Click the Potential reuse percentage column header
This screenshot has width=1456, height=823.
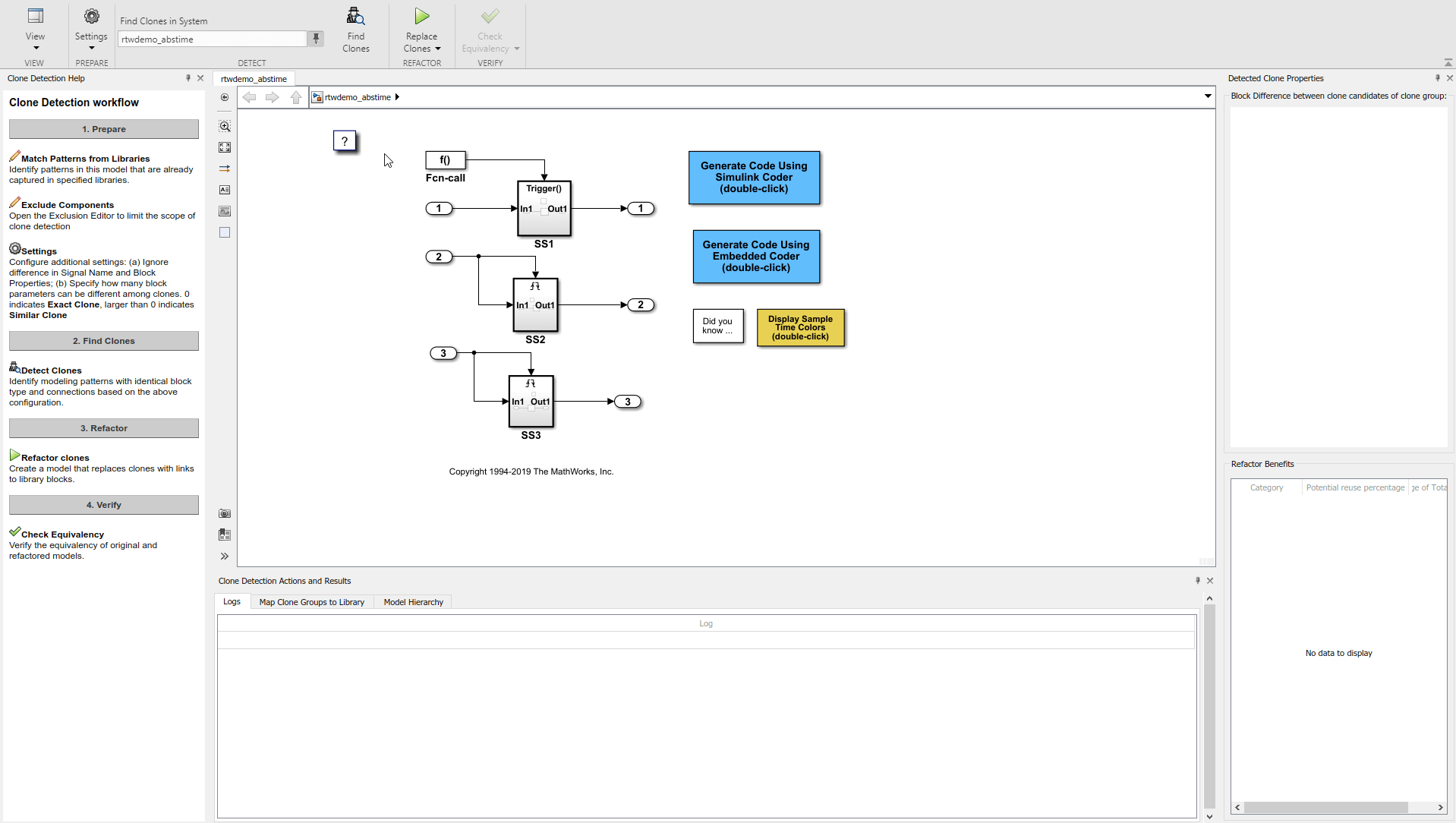[x=1355, y=487]
